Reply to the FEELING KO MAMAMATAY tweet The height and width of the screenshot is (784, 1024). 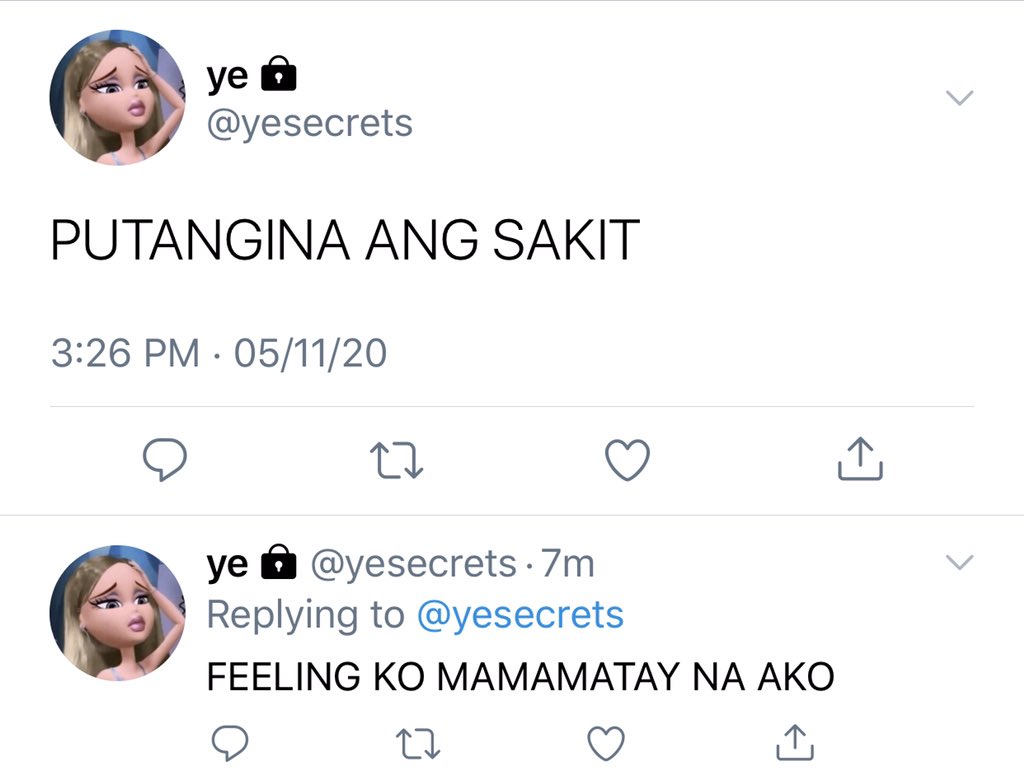click(x=231, y=743)
